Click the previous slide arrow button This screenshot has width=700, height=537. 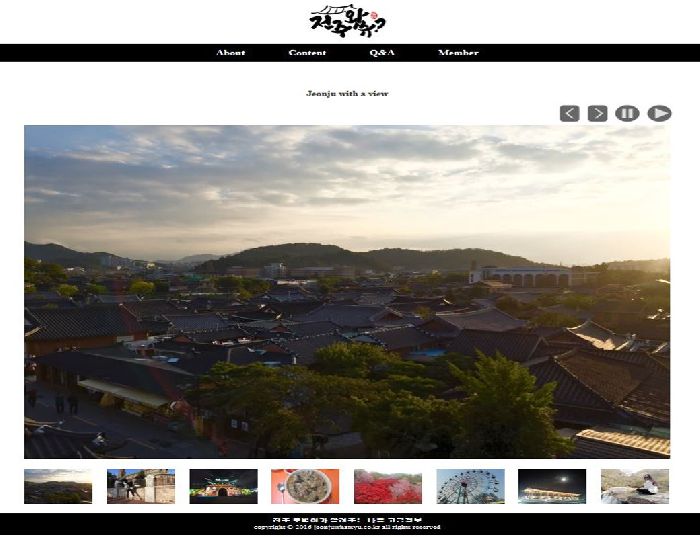[x=569, y=113]
